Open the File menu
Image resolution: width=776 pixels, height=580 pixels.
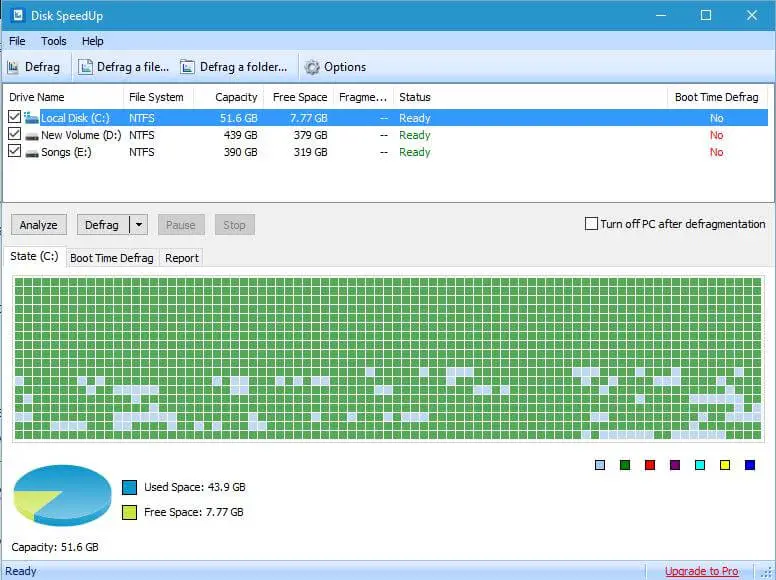(17, 41)
